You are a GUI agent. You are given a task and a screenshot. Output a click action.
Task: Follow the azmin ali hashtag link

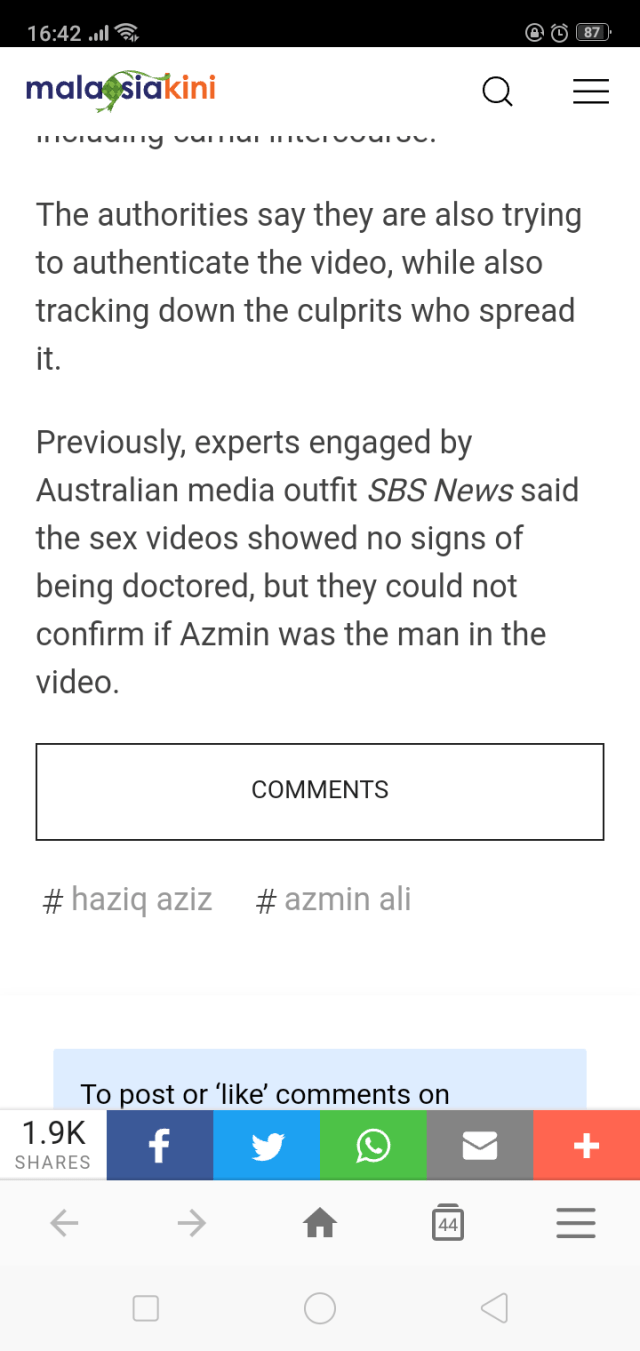pyautogui.click(x=334, y=900)
